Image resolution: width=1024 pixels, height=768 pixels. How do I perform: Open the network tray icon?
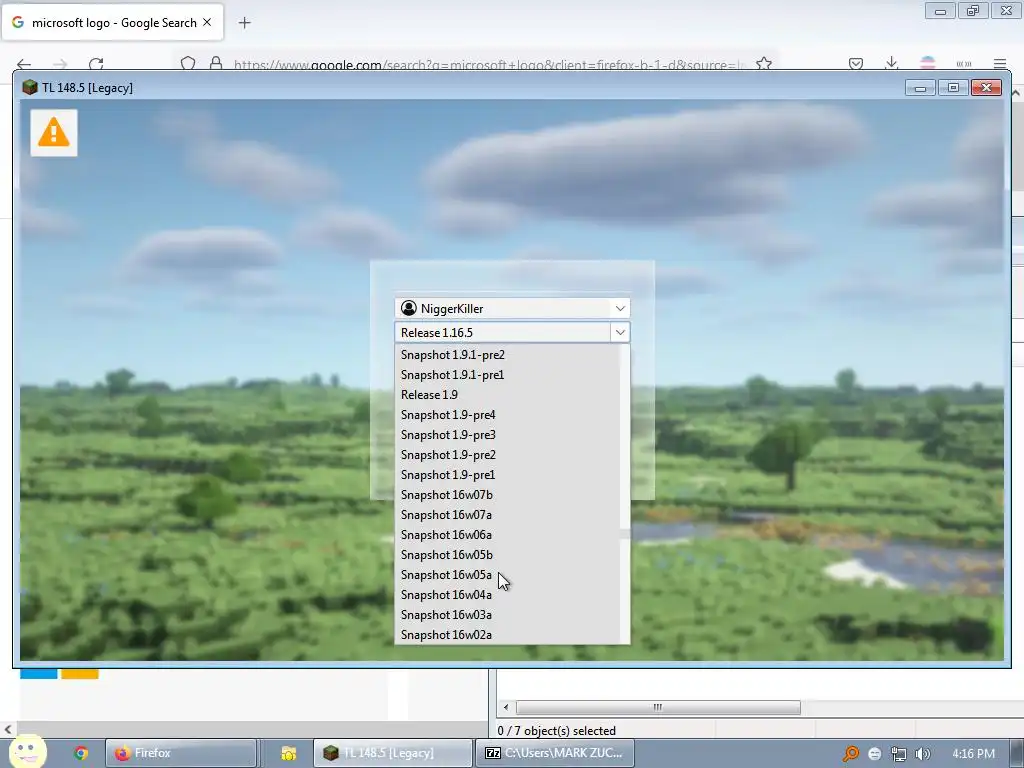[899, 754]
